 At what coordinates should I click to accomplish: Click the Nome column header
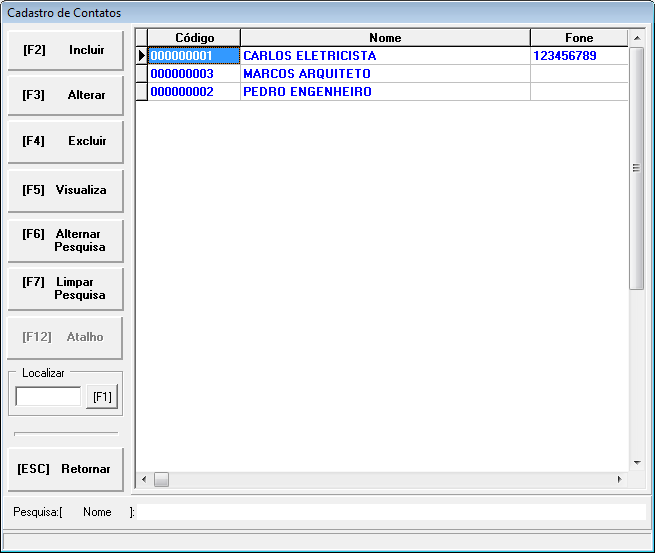point(385,38)
